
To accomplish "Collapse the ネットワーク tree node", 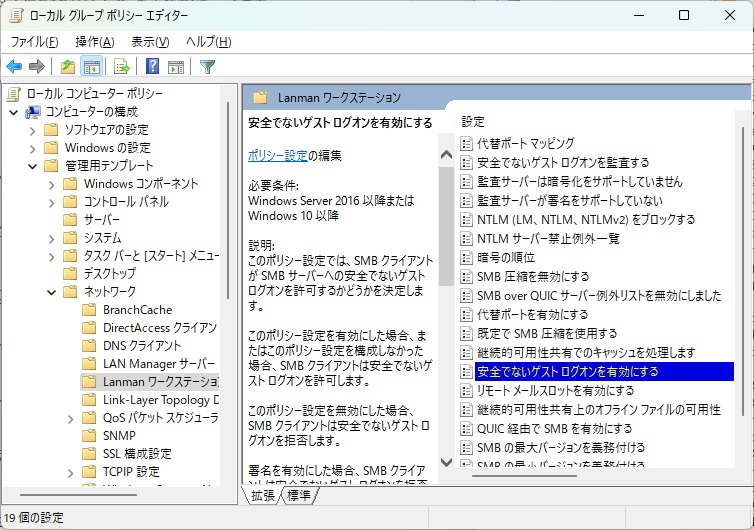I will (x=51, y=292).
